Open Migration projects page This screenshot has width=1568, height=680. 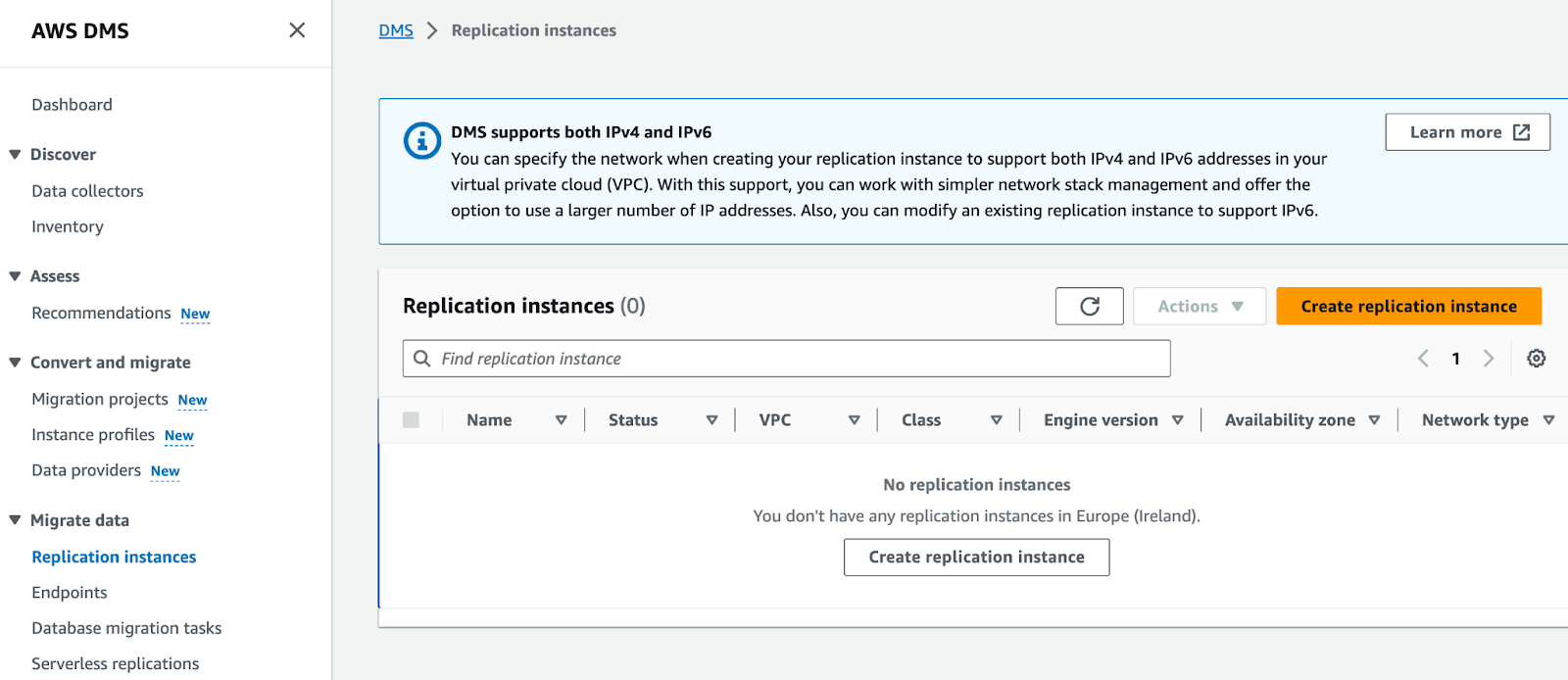click(x=100, y=399)
